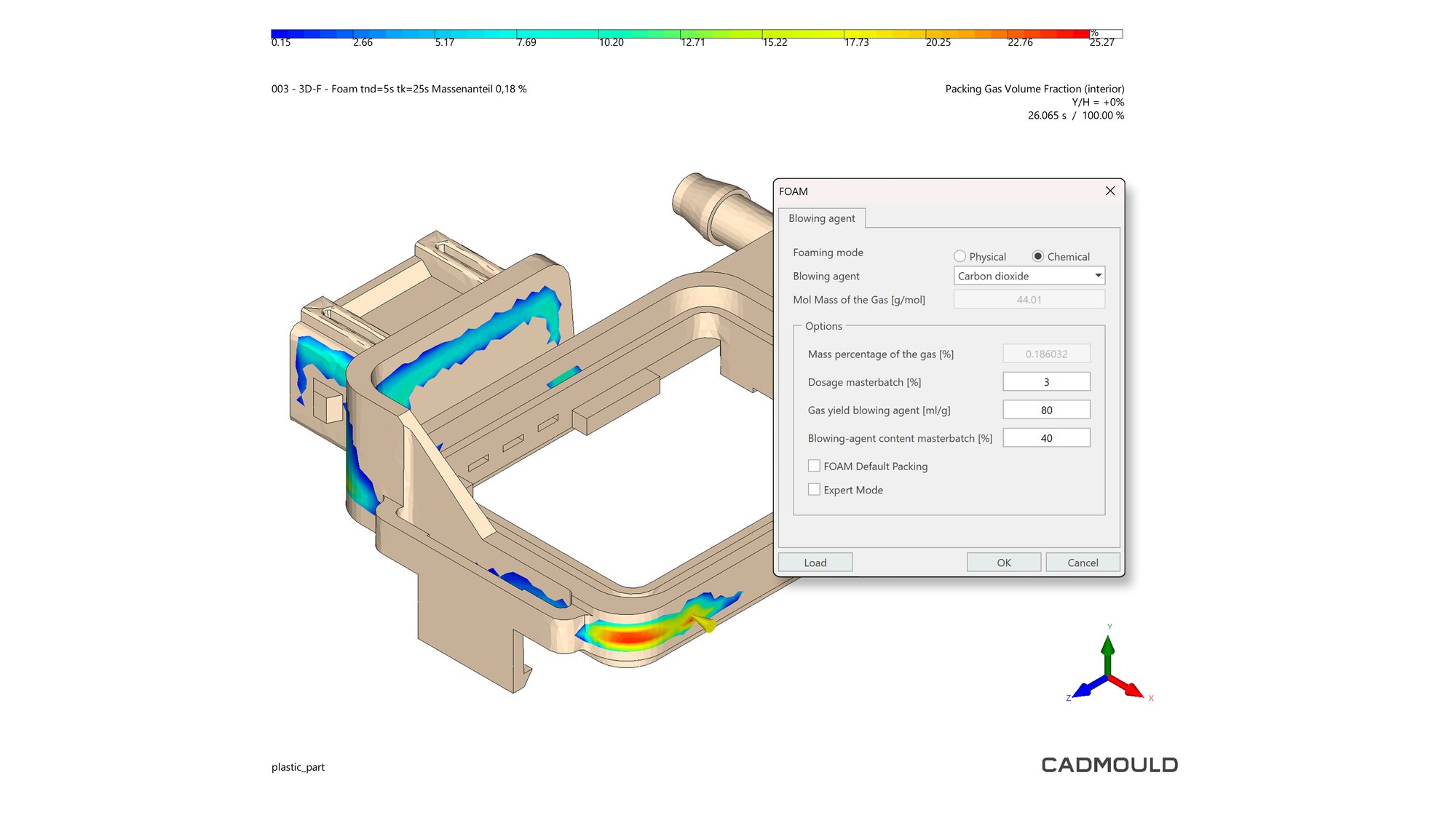Click the Gas yield blowing agent field

[1045, 410]
